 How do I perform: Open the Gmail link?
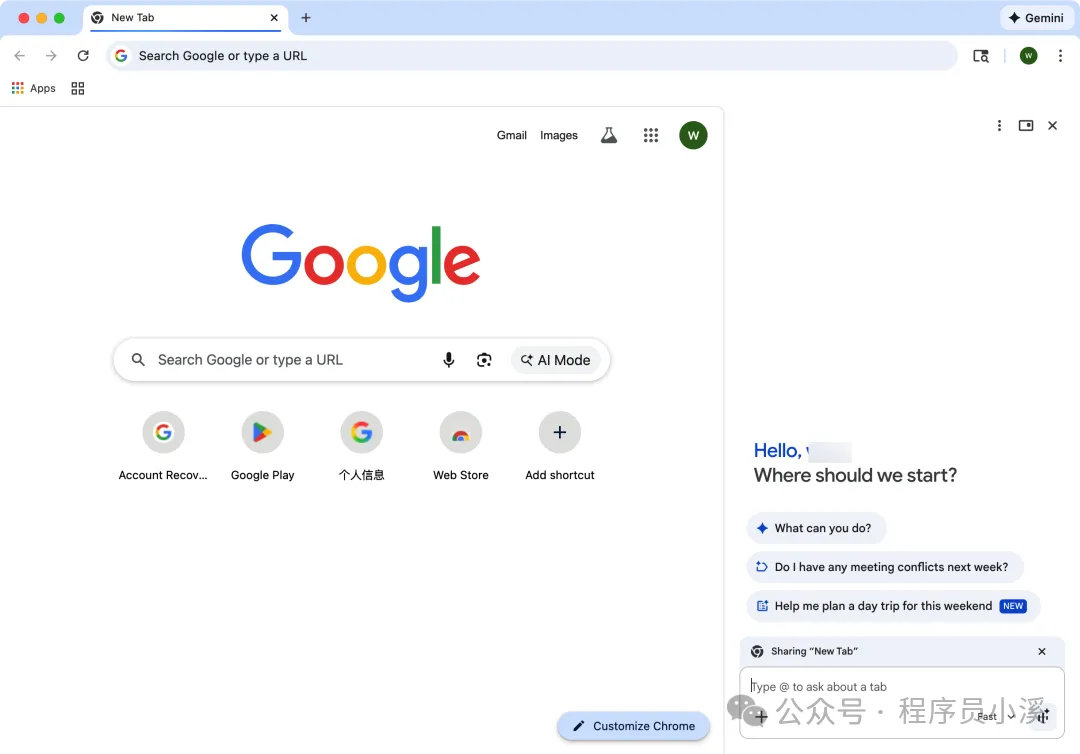511,136
